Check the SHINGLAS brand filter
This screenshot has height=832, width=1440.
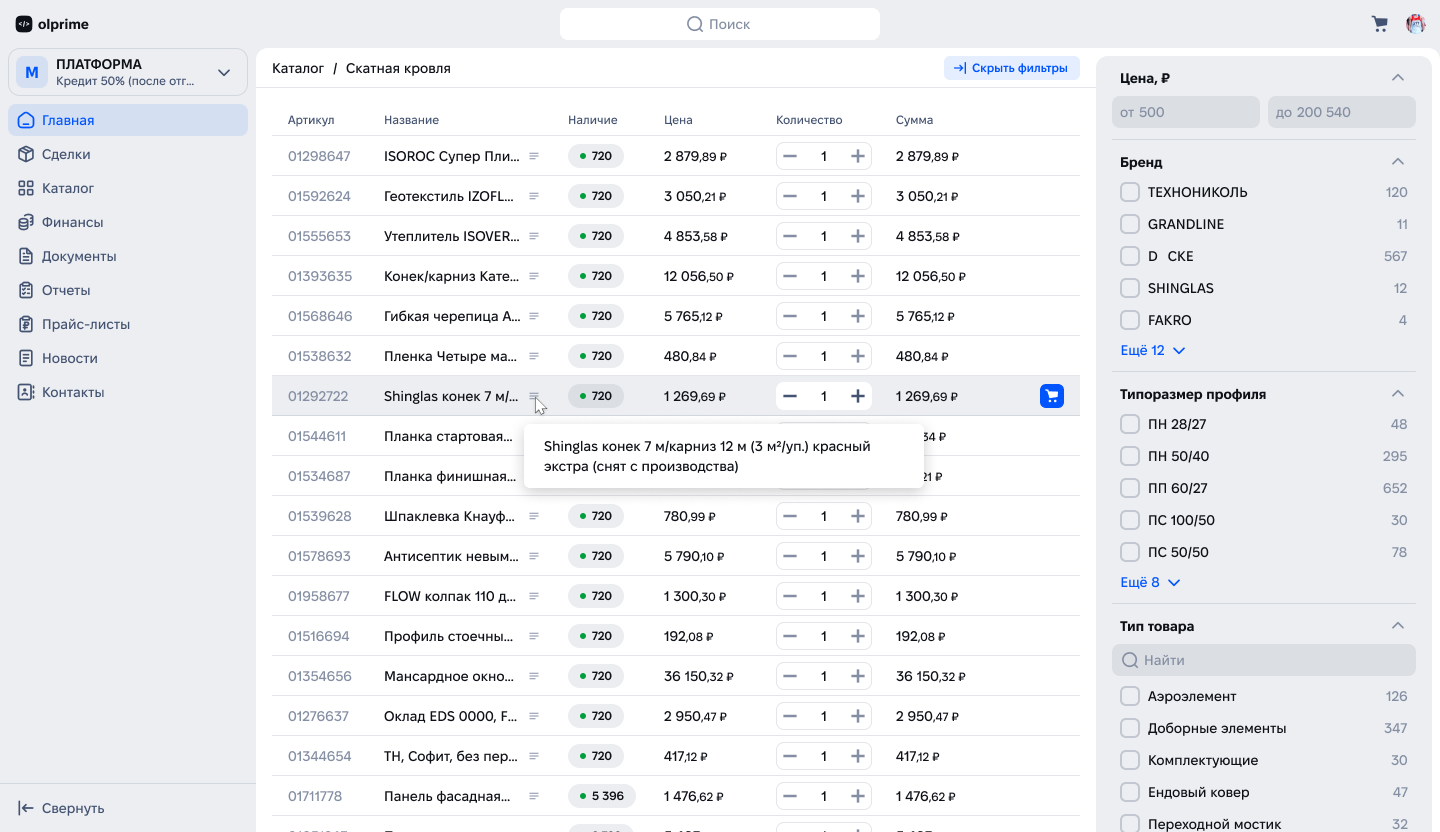1130,288
